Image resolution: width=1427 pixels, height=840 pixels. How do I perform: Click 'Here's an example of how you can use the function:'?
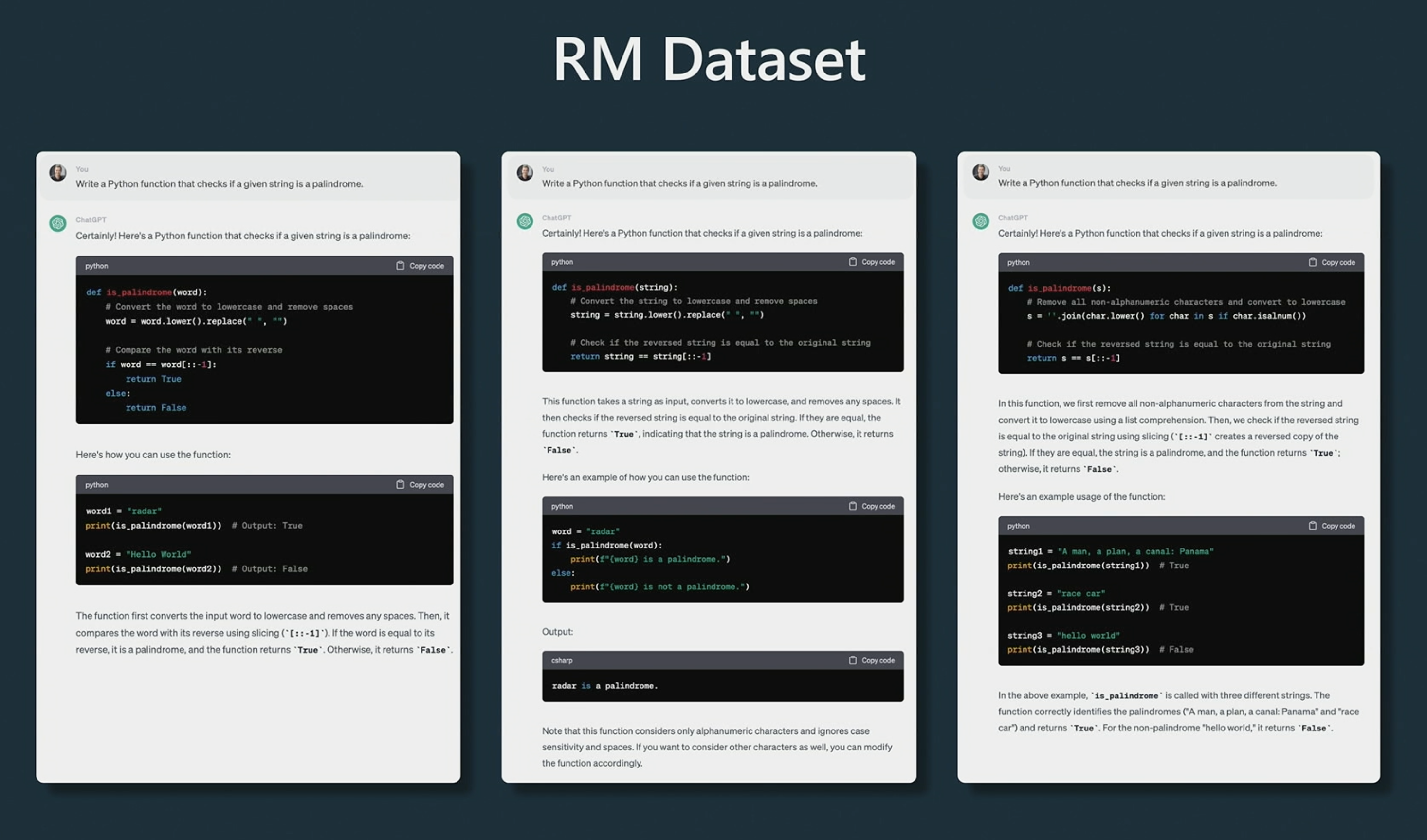(645, 477)
